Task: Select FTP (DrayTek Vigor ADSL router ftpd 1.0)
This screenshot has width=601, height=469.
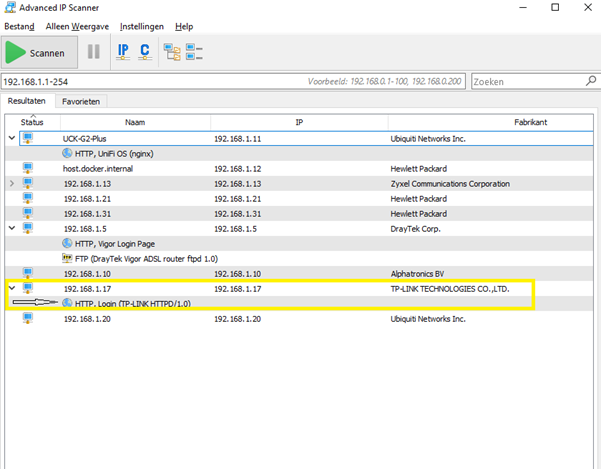Action: pos(146,259)
